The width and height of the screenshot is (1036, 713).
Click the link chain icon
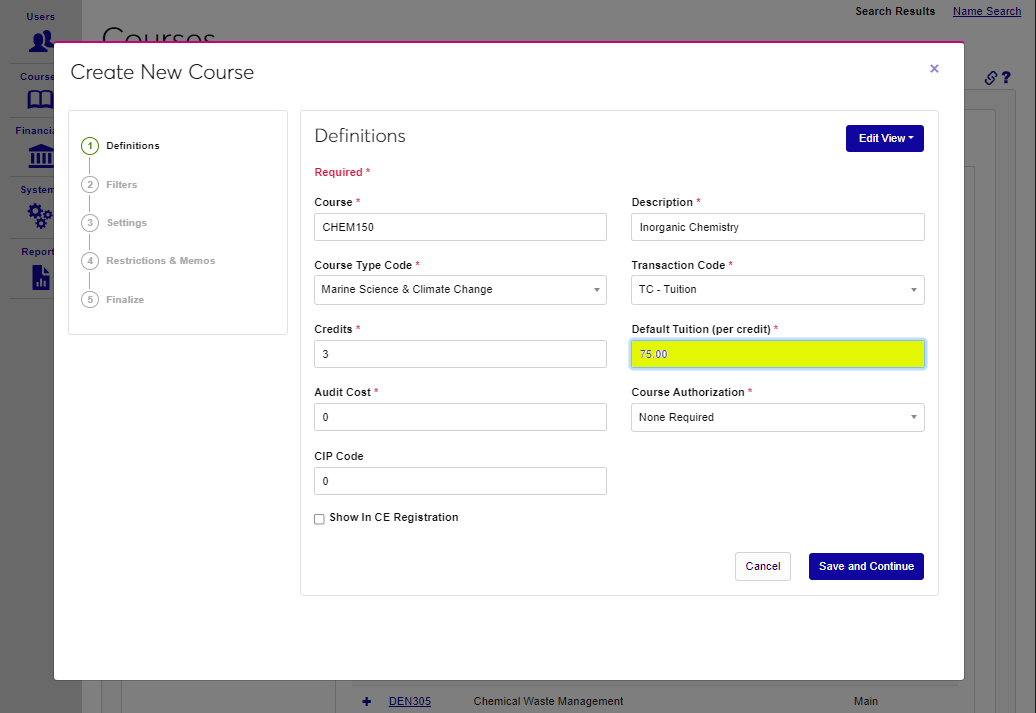tap(990, 78)
